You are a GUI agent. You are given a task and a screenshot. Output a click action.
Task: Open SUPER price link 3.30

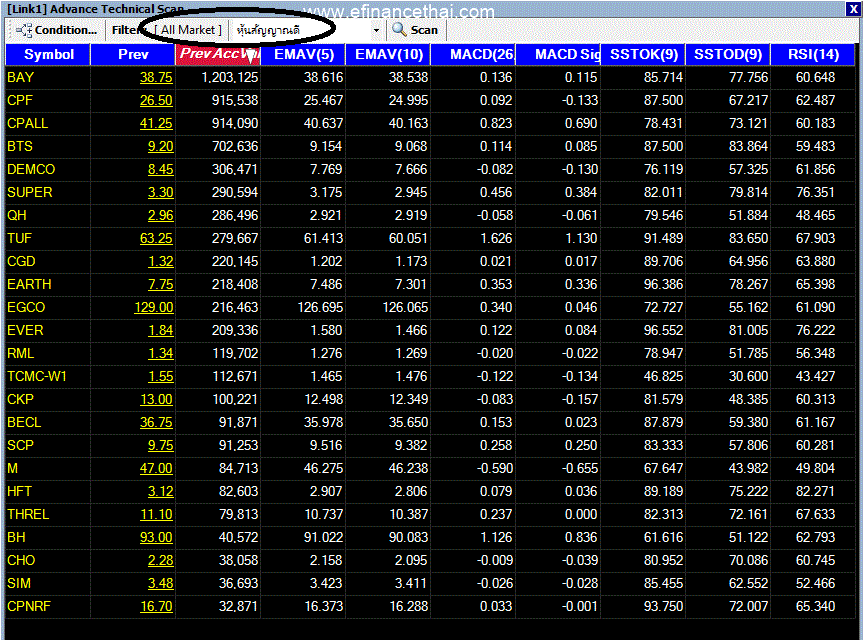160,193
